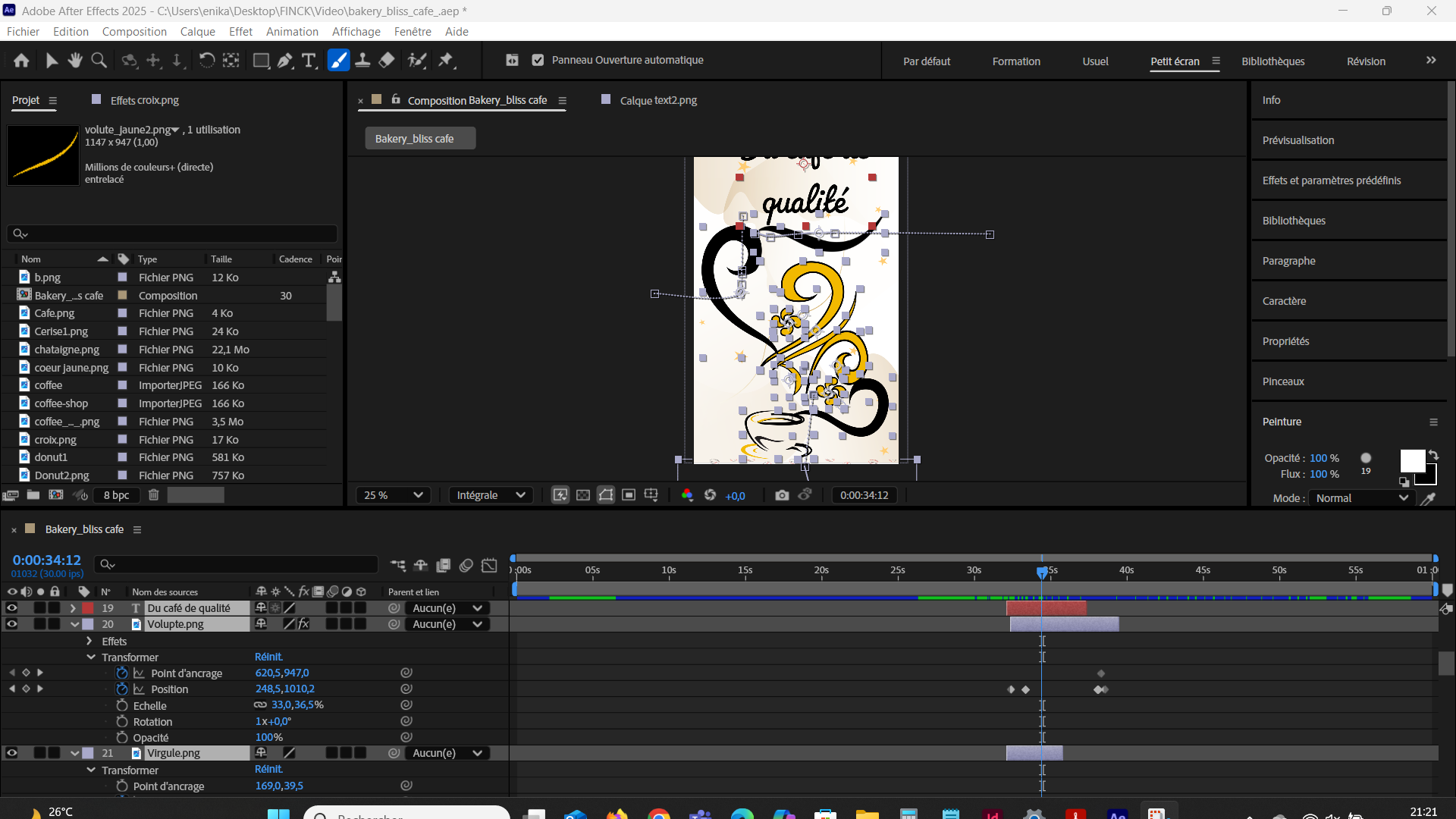1456x819 pixels.
Task: Click Réinit. for Volupte.png Transformer
Action: point(268,657)
